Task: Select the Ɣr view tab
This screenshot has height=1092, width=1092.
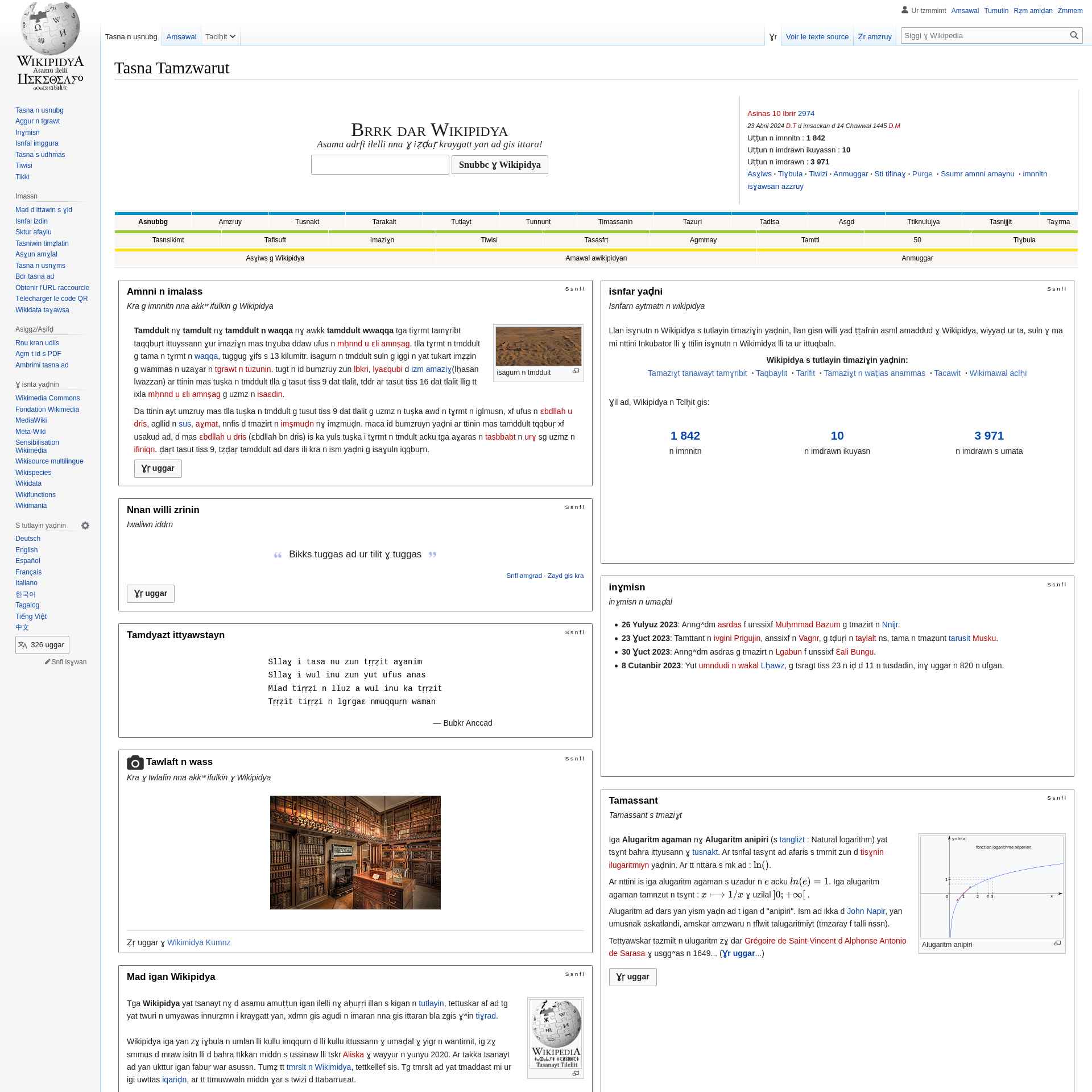Action: tap(773, 36)
